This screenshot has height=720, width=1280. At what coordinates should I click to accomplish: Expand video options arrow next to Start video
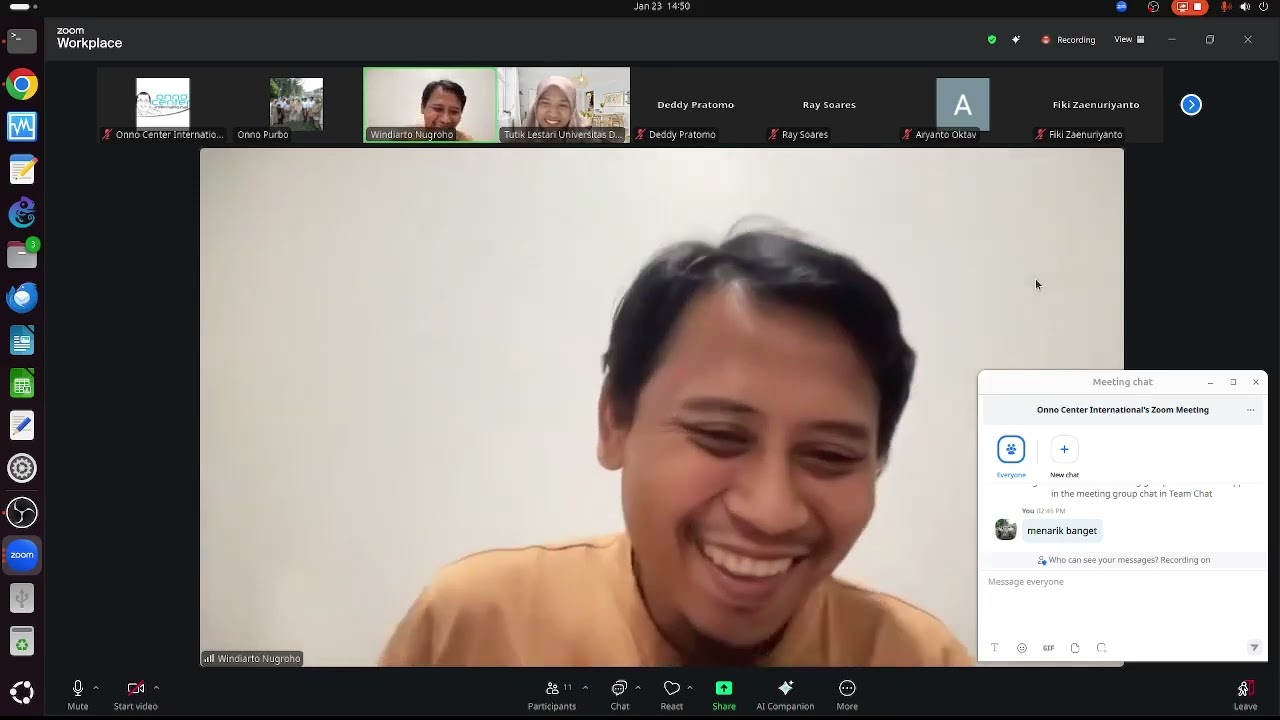tap(156, 687)
